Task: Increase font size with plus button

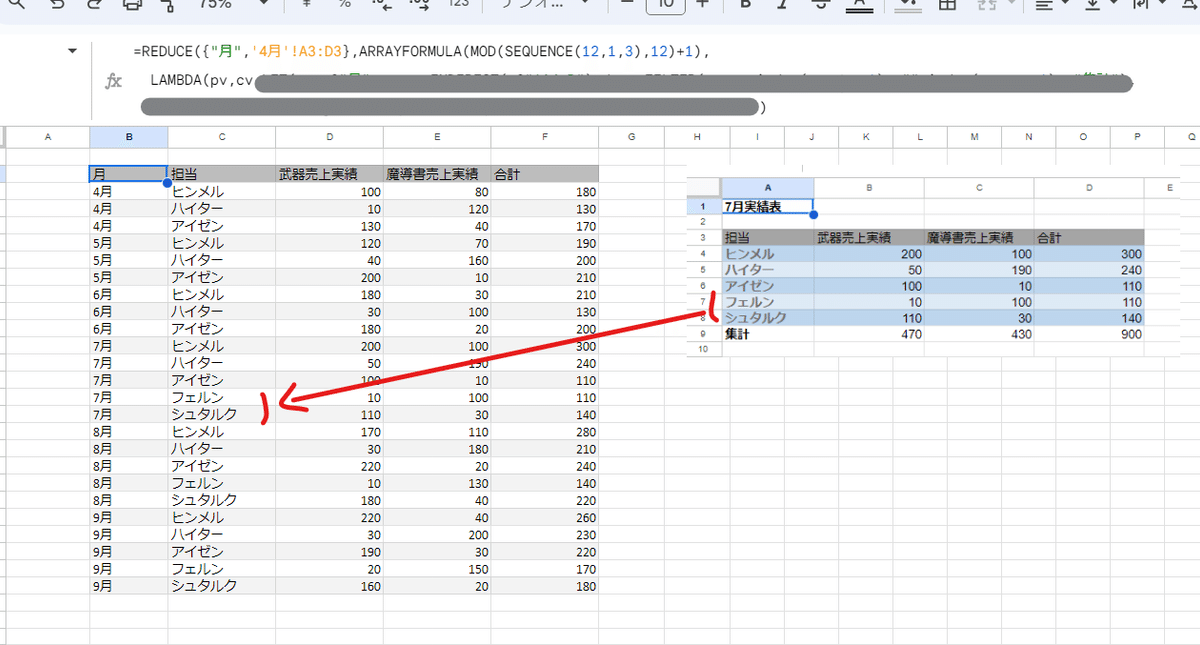Action: [x=702, y=5]
